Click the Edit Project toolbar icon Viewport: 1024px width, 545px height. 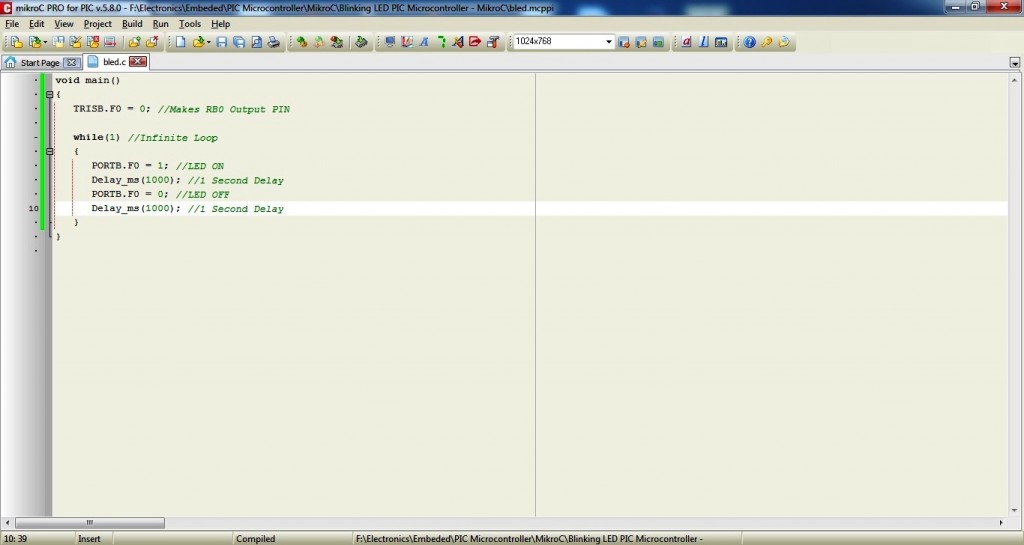coord(76,42)
